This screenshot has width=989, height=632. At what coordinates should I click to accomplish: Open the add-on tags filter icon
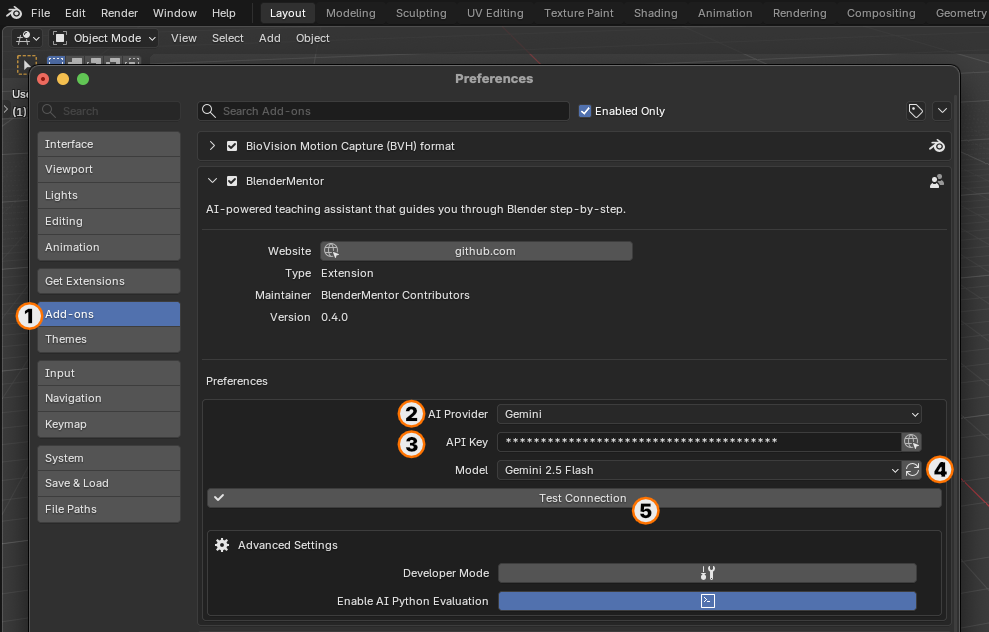(x=915, y=111)
